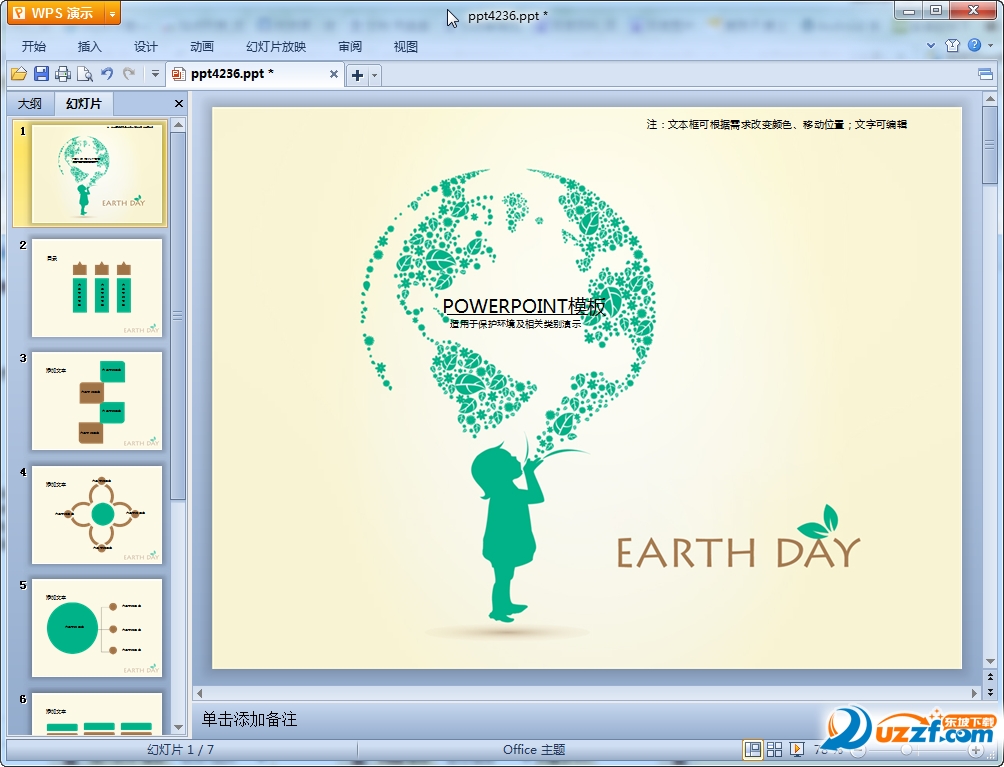
Task: Click the Redo arrow icon
Action: 129,74
